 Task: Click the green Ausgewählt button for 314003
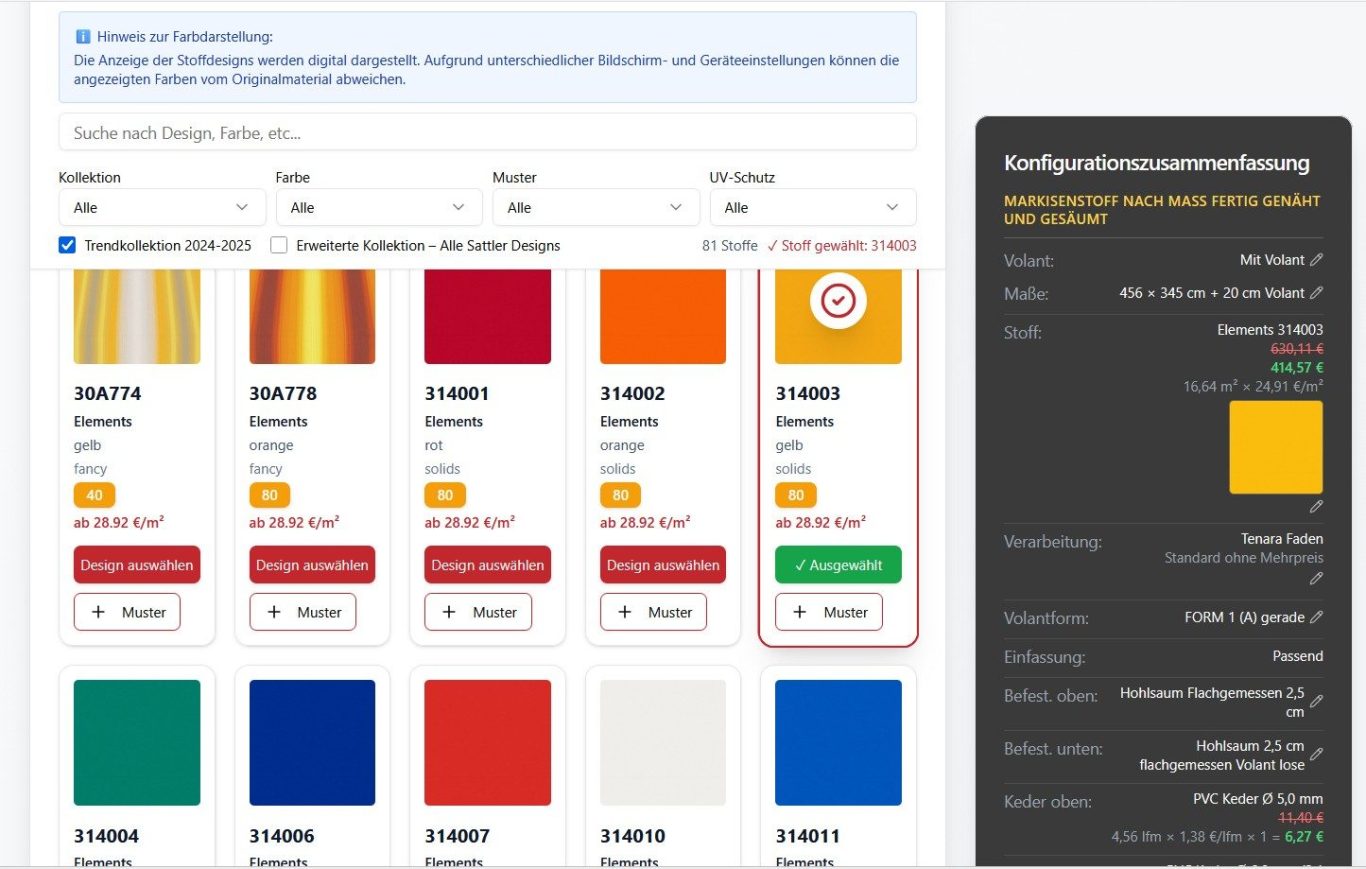(838, 565)
